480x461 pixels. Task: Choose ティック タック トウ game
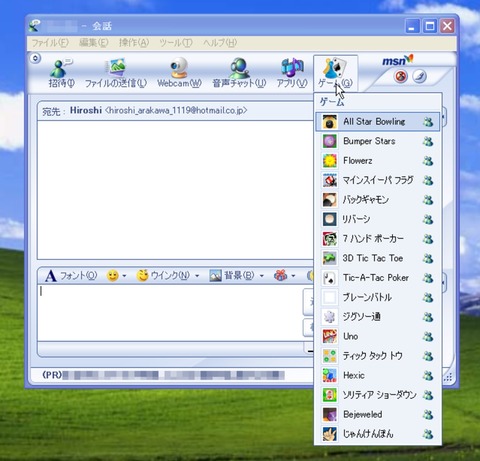point(377,356)
